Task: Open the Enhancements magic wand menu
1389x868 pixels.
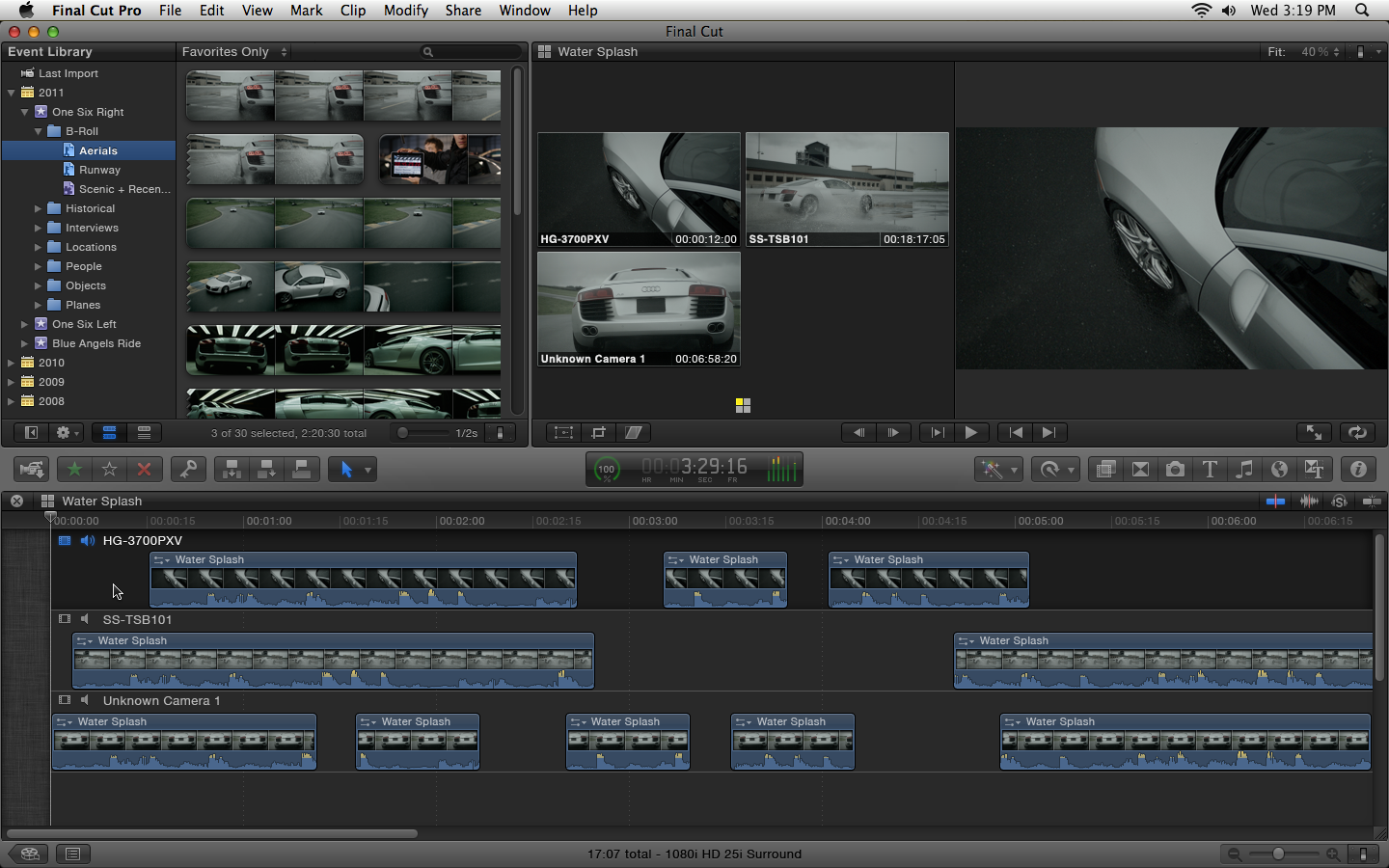Action: (x=998, y=470)
